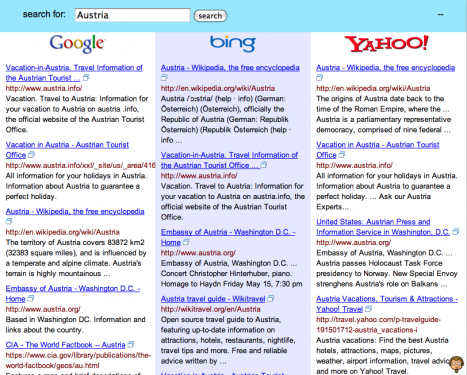Open CIA - The World Factbook -- Austria link
This screenshot has width=467, height=375.
coord(65,345)
